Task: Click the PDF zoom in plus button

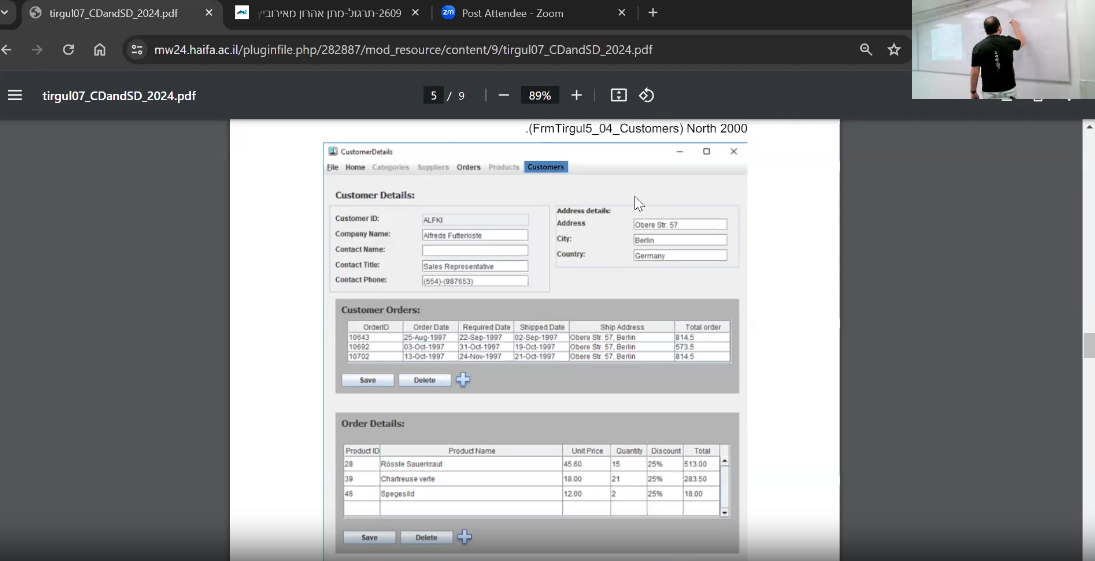Action: [x=576, y=95]
